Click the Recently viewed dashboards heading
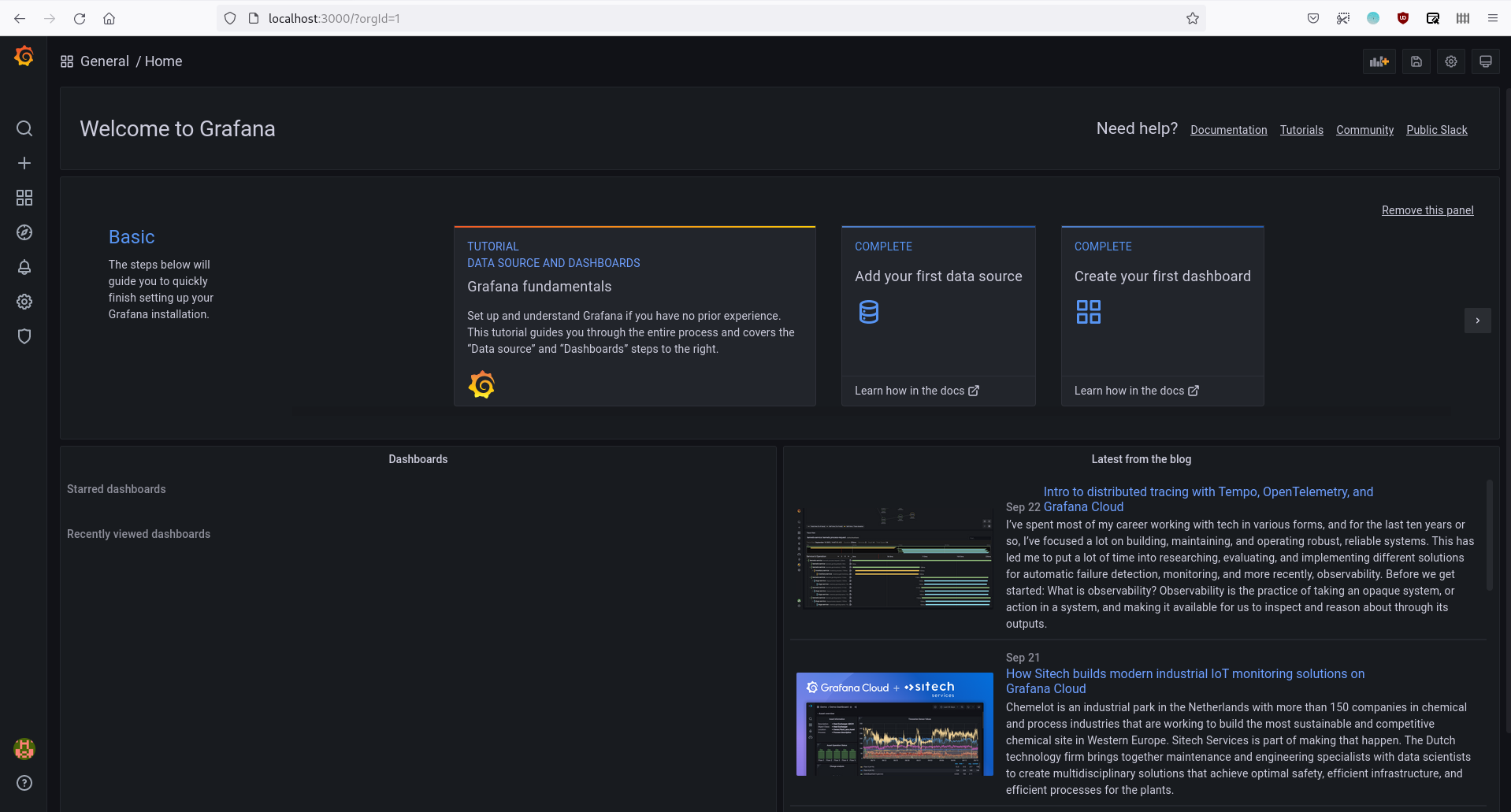The height and width of the screenshot is (812, 1511). point(139,534)
